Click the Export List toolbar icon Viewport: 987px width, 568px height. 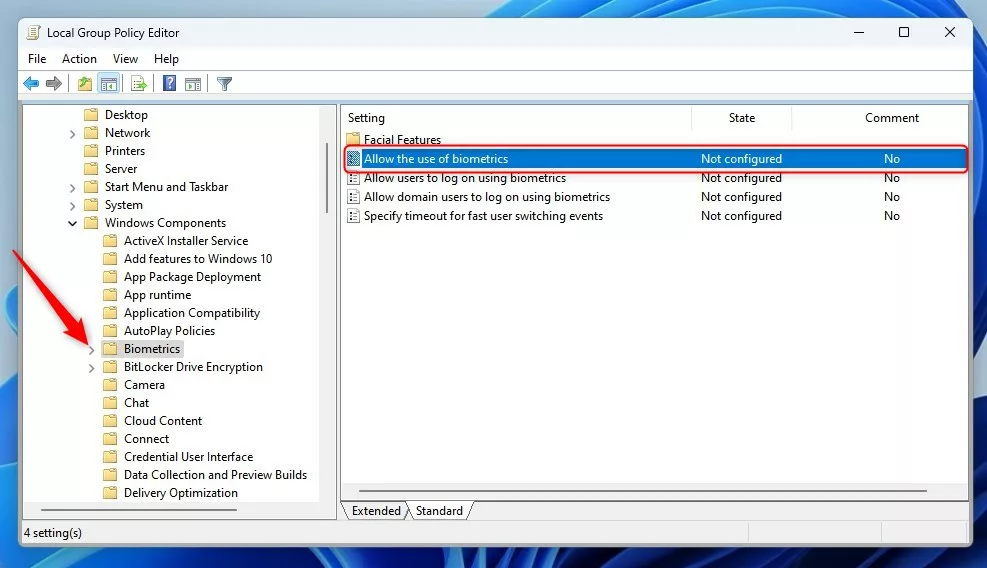point(138,83)
